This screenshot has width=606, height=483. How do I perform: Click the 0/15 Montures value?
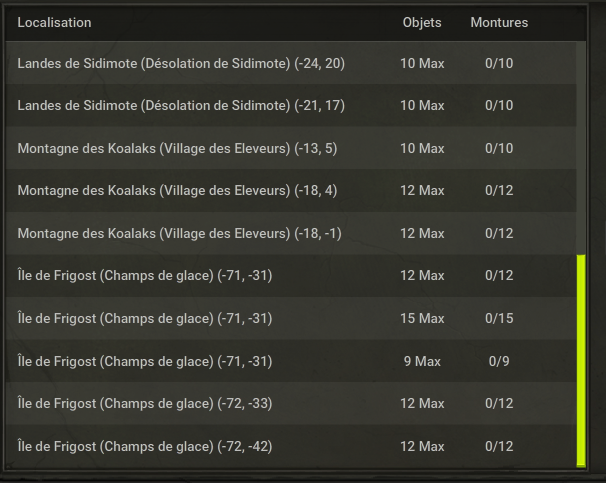coord(499,318)
